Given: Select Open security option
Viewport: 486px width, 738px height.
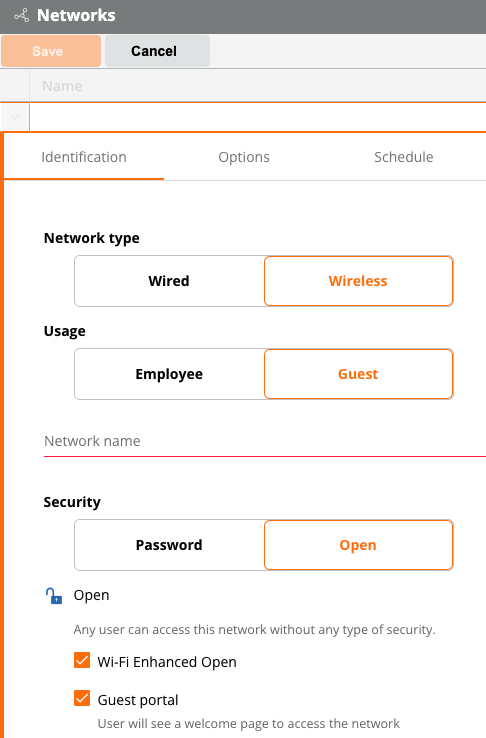Looking at the screenshot, I should pos(359,545).
